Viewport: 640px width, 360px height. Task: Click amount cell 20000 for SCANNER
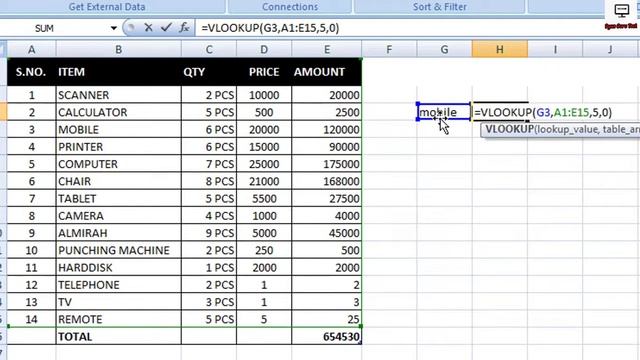tap(327, 95)
